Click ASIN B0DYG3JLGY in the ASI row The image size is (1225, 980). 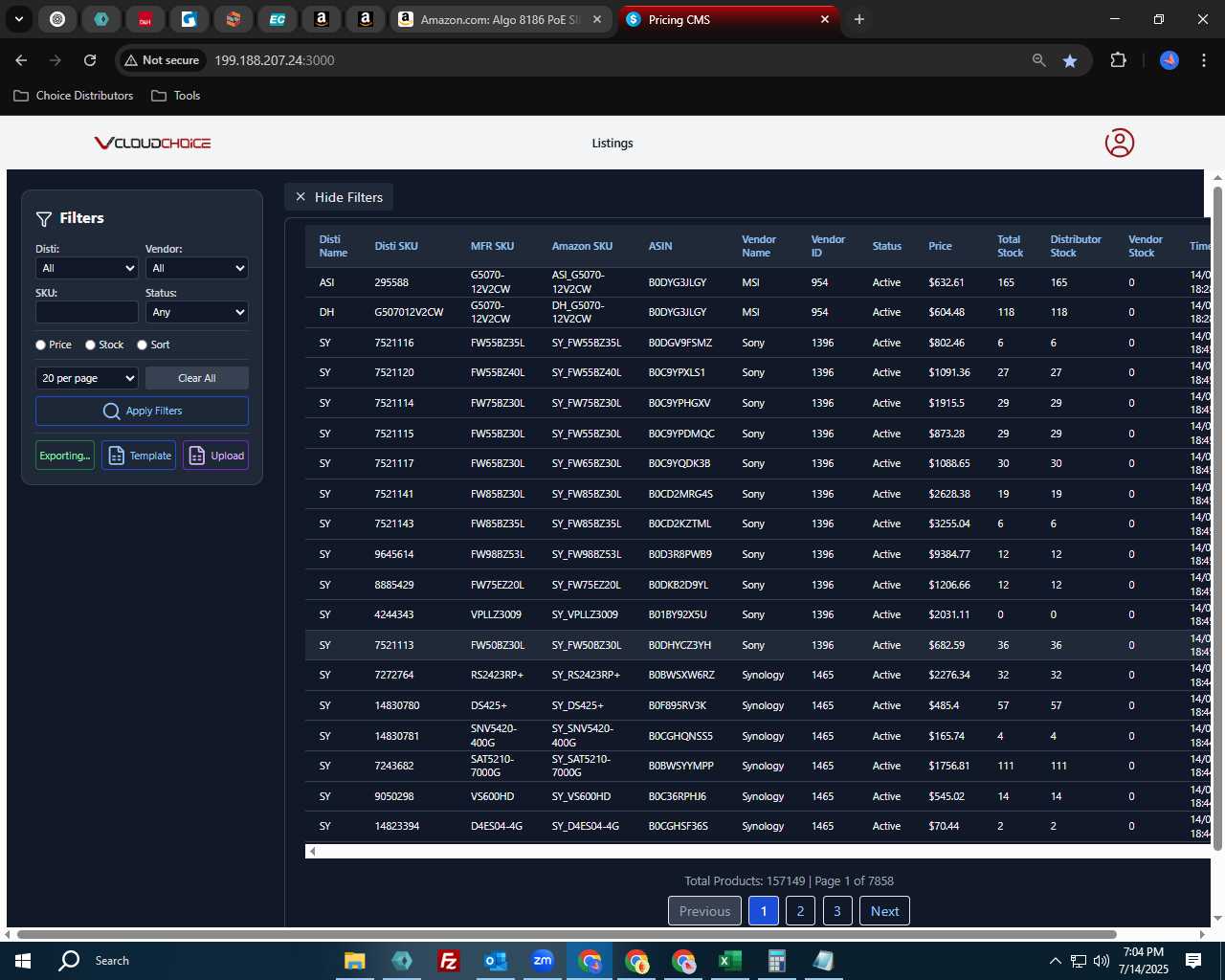coord(678,282)
